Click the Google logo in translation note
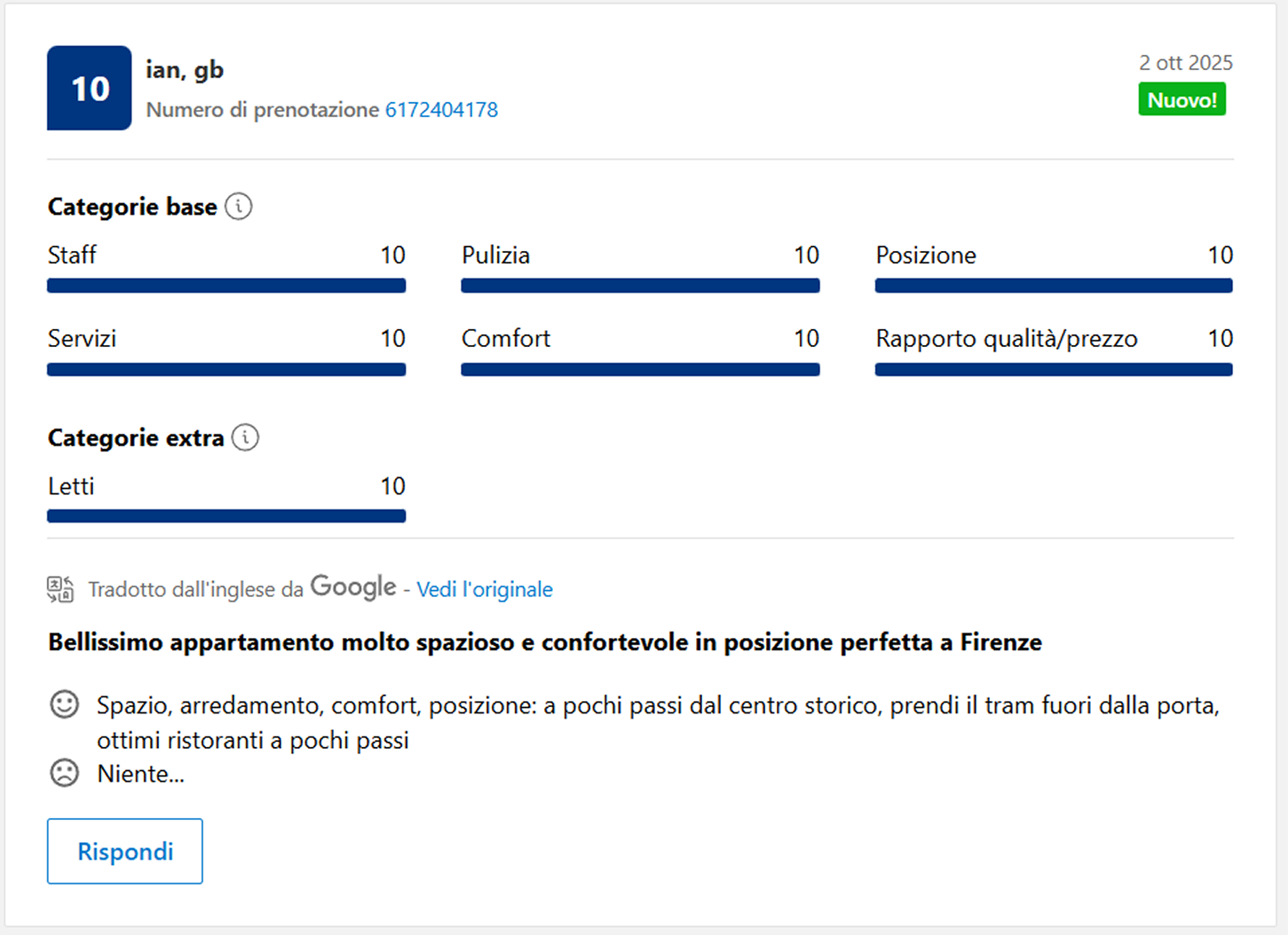 pos(353,587)
